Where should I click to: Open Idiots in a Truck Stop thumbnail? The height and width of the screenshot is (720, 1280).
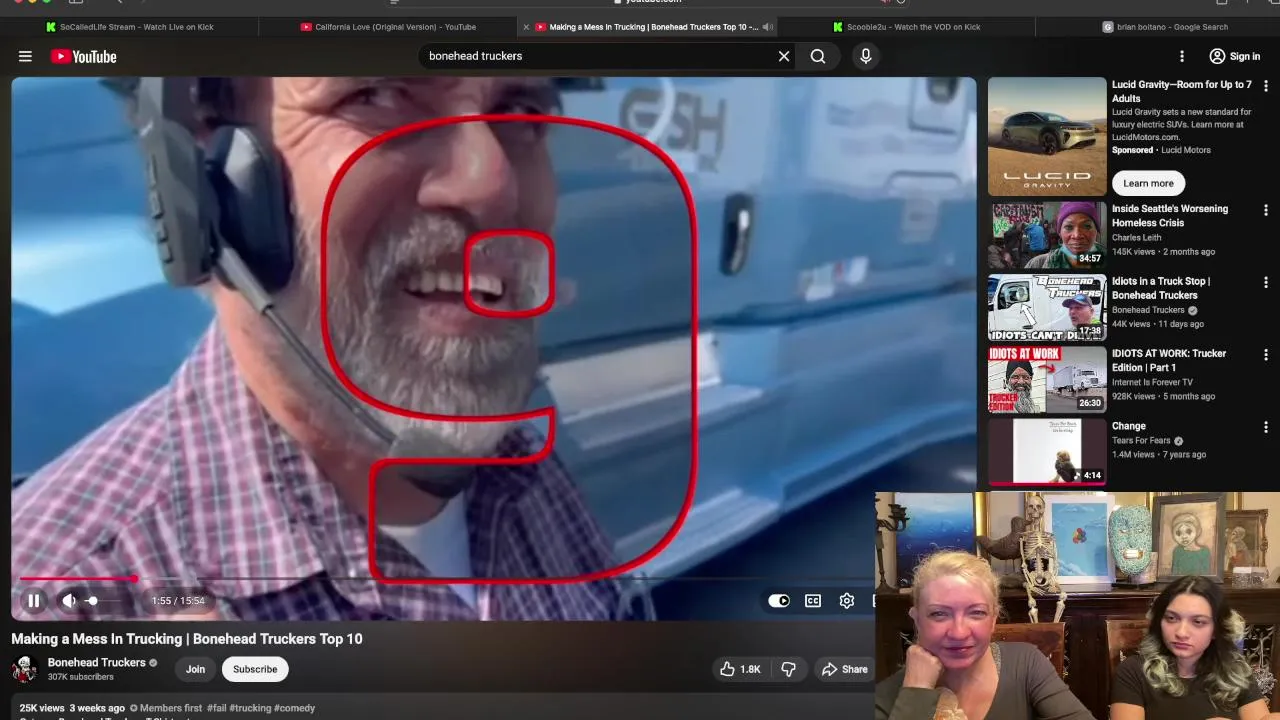point(1047,307)
